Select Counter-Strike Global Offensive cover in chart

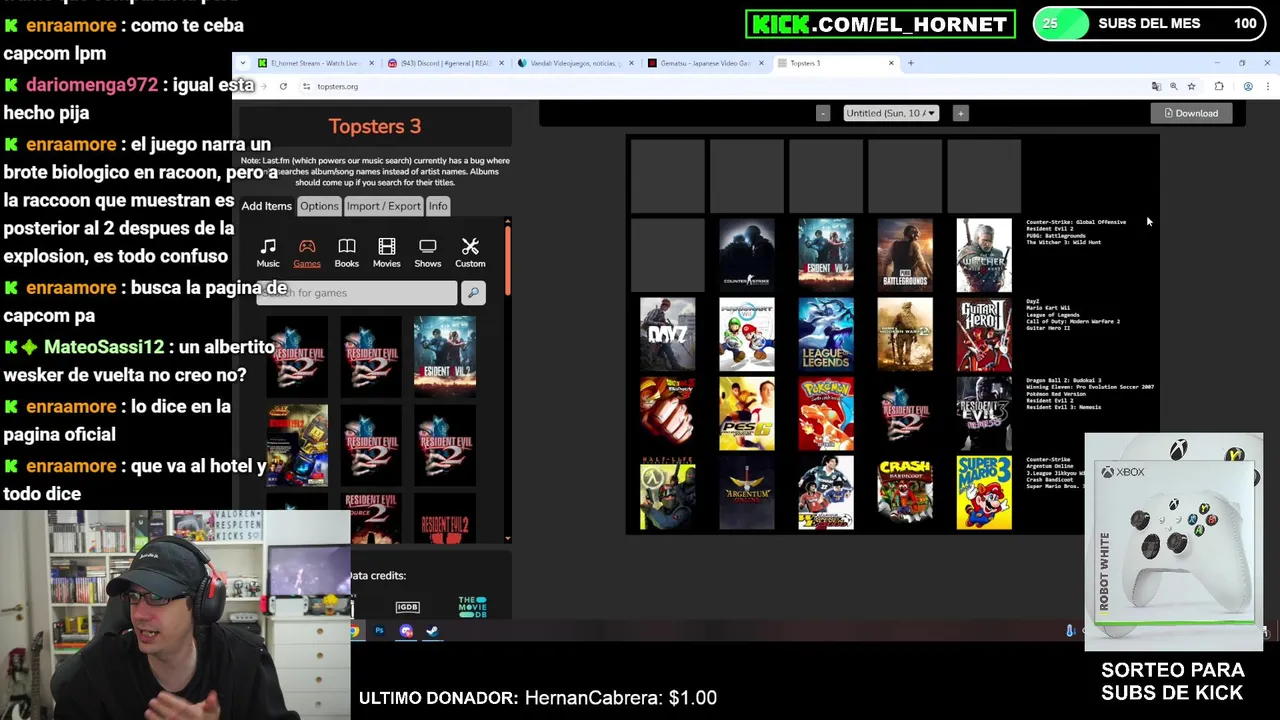[x=747, y=255]
